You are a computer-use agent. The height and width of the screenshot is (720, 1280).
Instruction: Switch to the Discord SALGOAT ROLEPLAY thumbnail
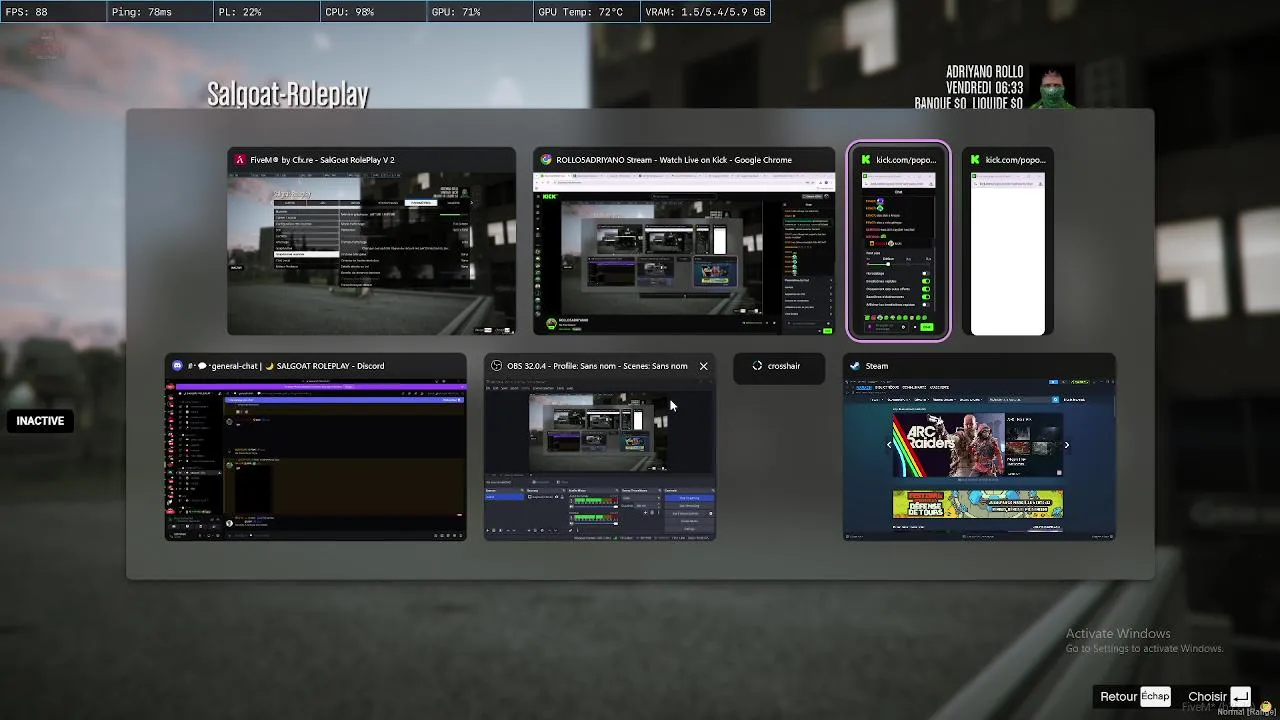(316, 460)
